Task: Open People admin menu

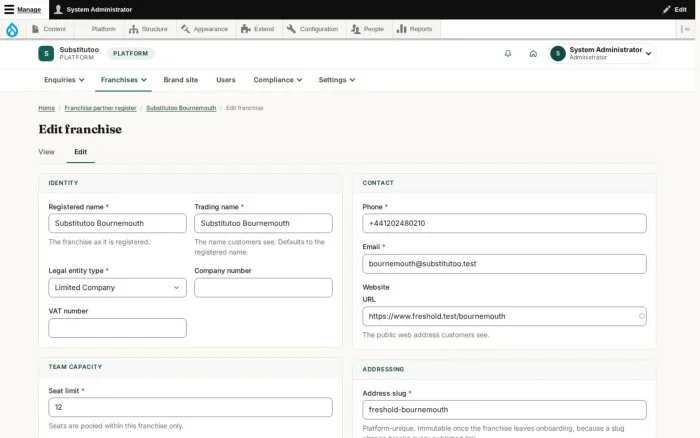Action: (367, 29)
